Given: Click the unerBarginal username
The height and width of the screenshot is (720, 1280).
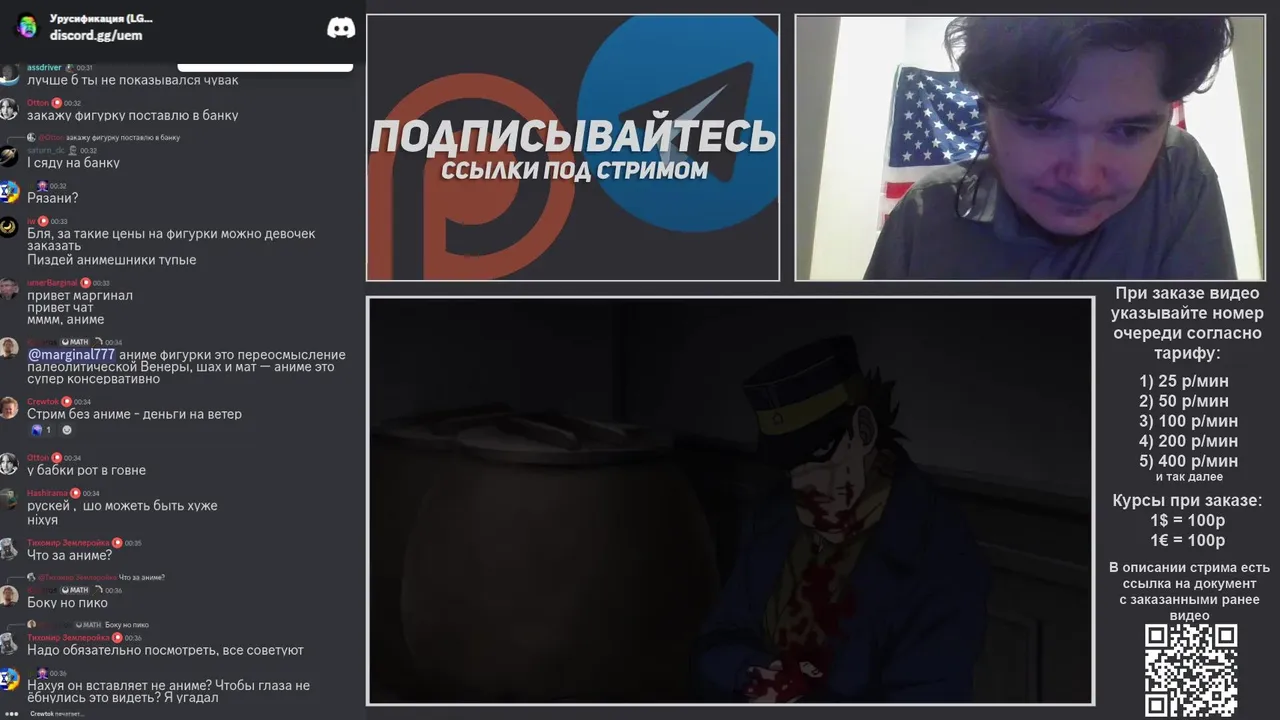Looking at the screenshot, I should [52, 283].
